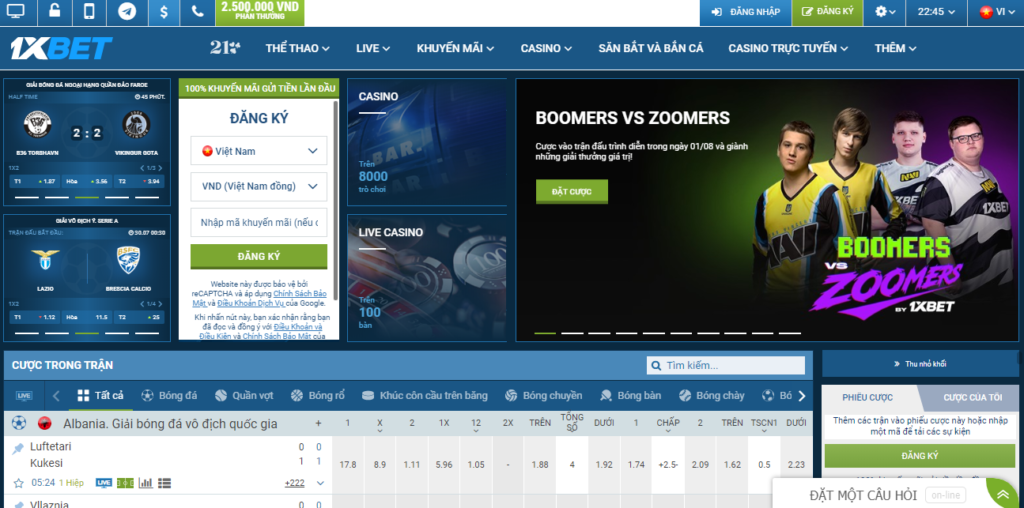Open the list icon for Luftetari match
Image resolution: width=1024 pixels, height=508 pixels.
coord(165,483)
